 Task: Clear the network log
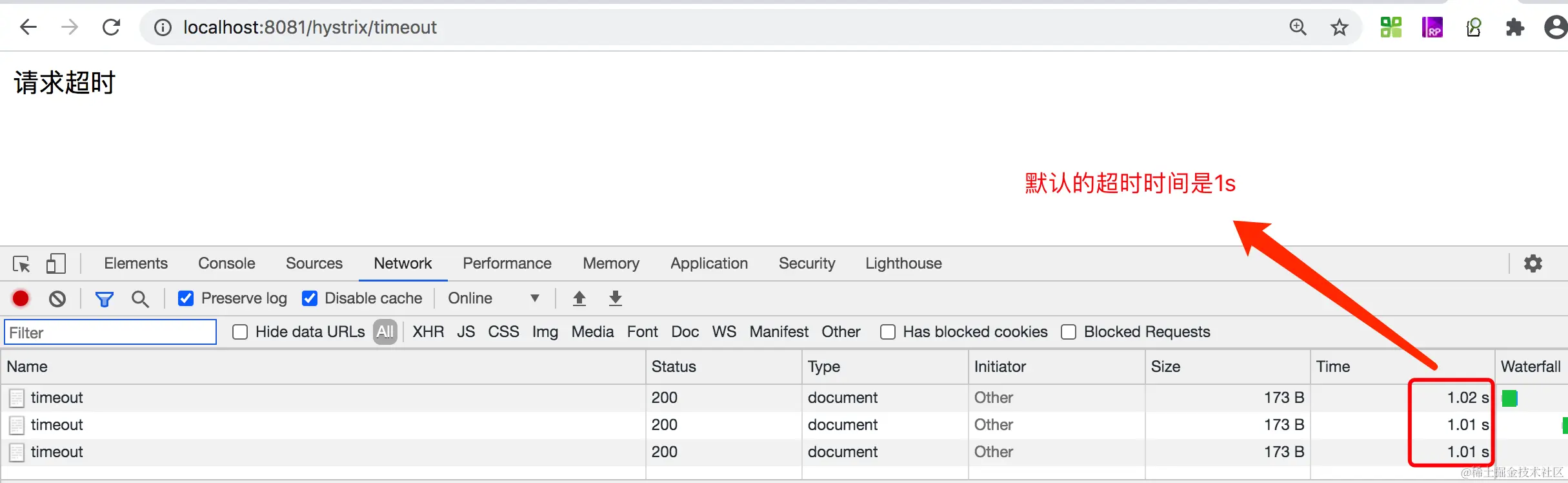57,298
